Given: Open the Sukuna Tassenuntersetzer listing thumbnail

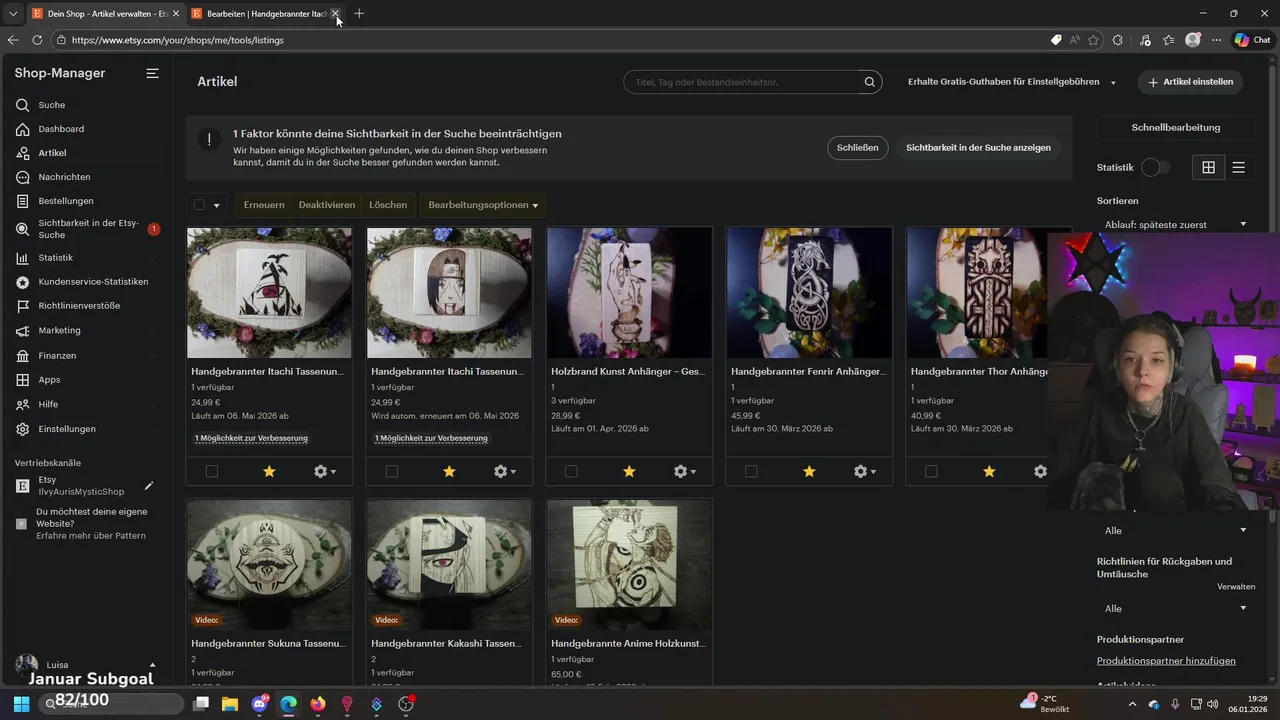Looking at the screenshot, I should [x=269, y=565].
